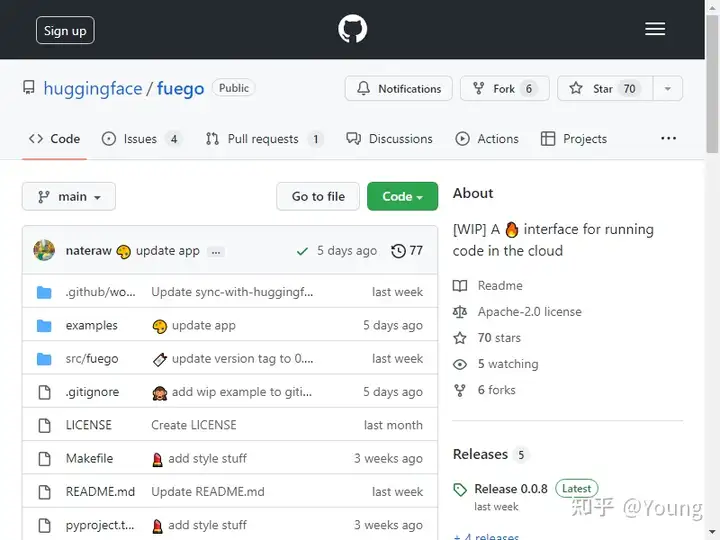Open commit 'Update sync-with-huggingf...'

pos(232,292)
